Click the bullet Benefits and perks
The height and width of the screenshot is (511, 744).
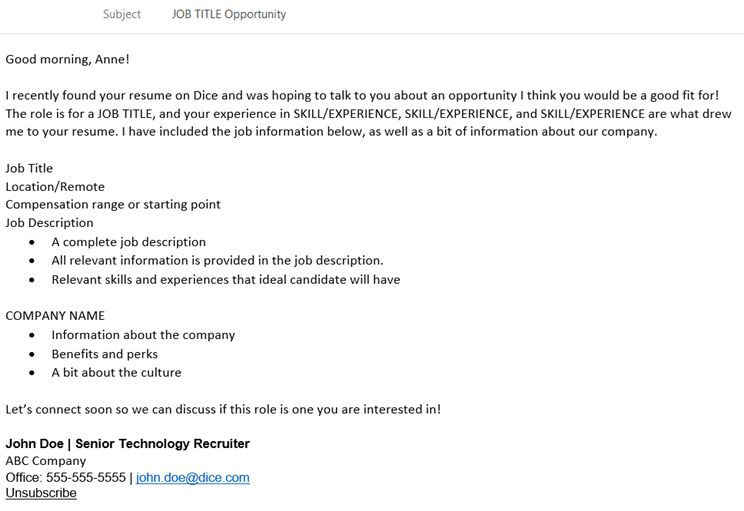tap(104, 354)
